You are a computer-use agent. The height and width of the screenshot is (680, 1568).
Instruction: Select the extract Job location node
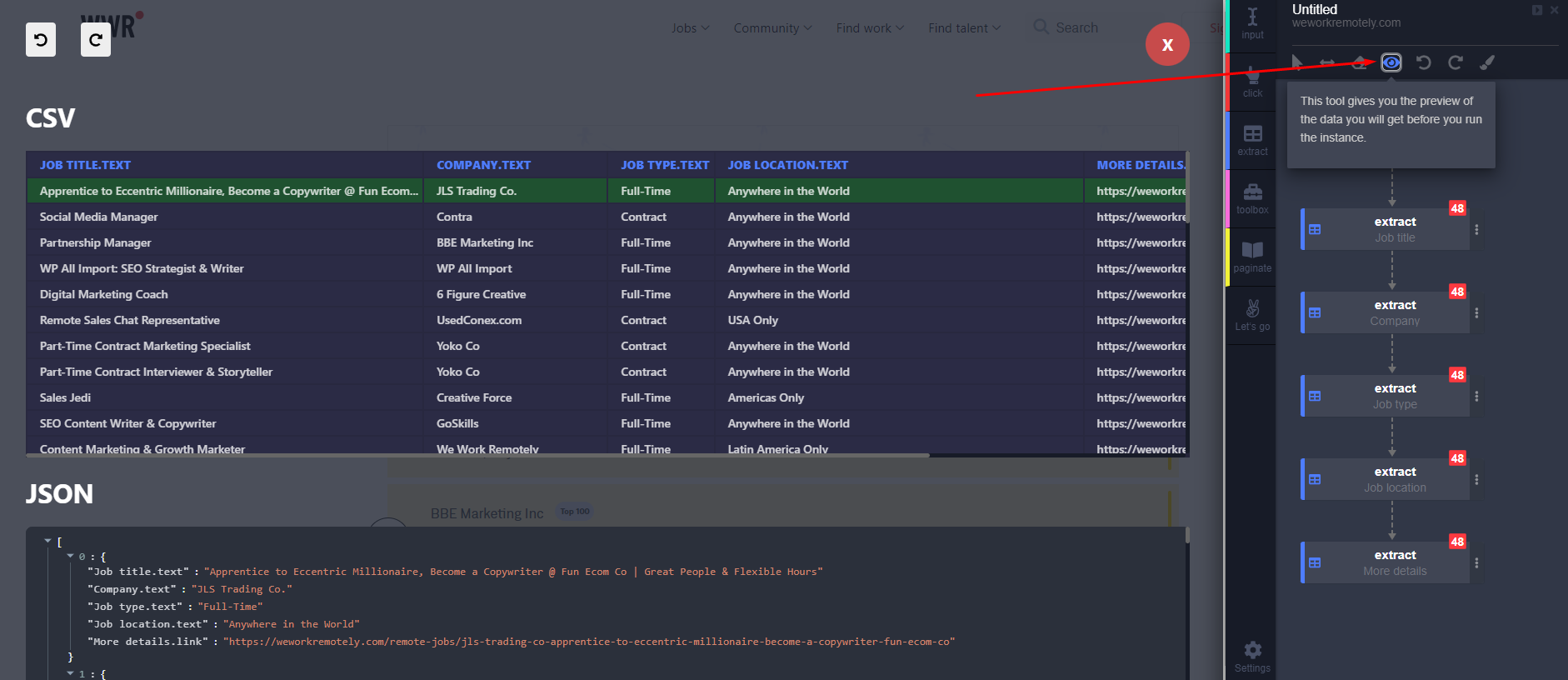coord(1386,479)
